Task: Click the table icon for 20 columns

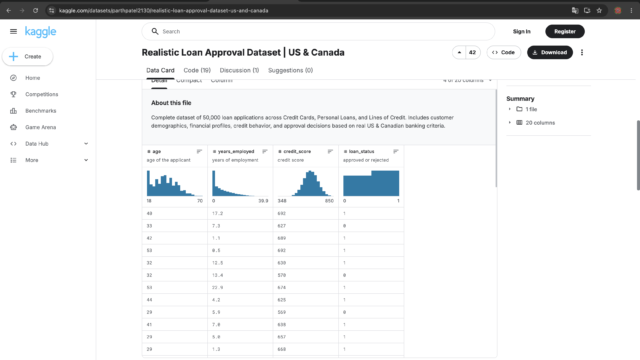Action: click(x=519, y=123)
